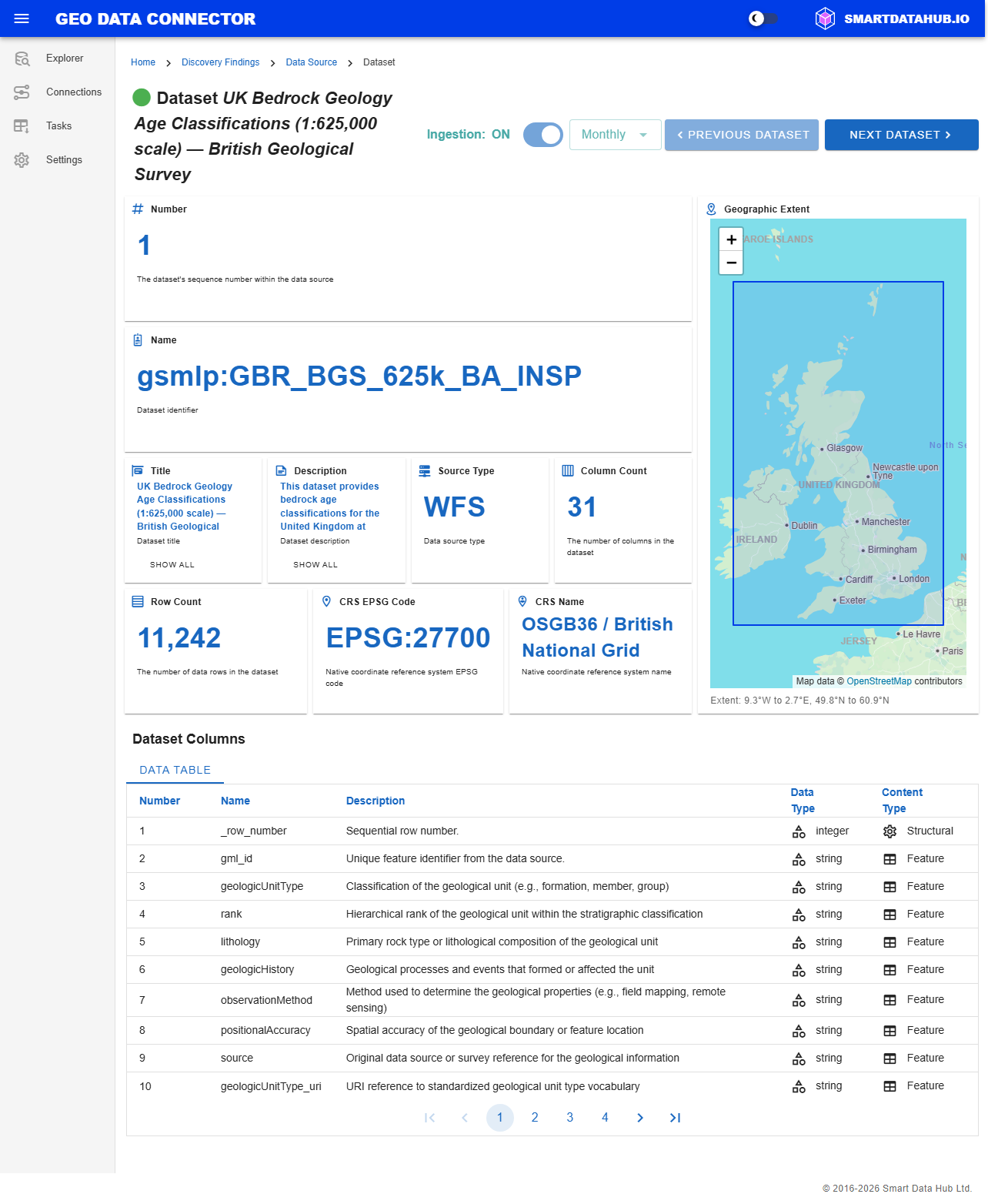Turn off the Ingestion toggle switch
Image resolution: width=988 pixels, height=1204 pixels.
tap(543, 135)
